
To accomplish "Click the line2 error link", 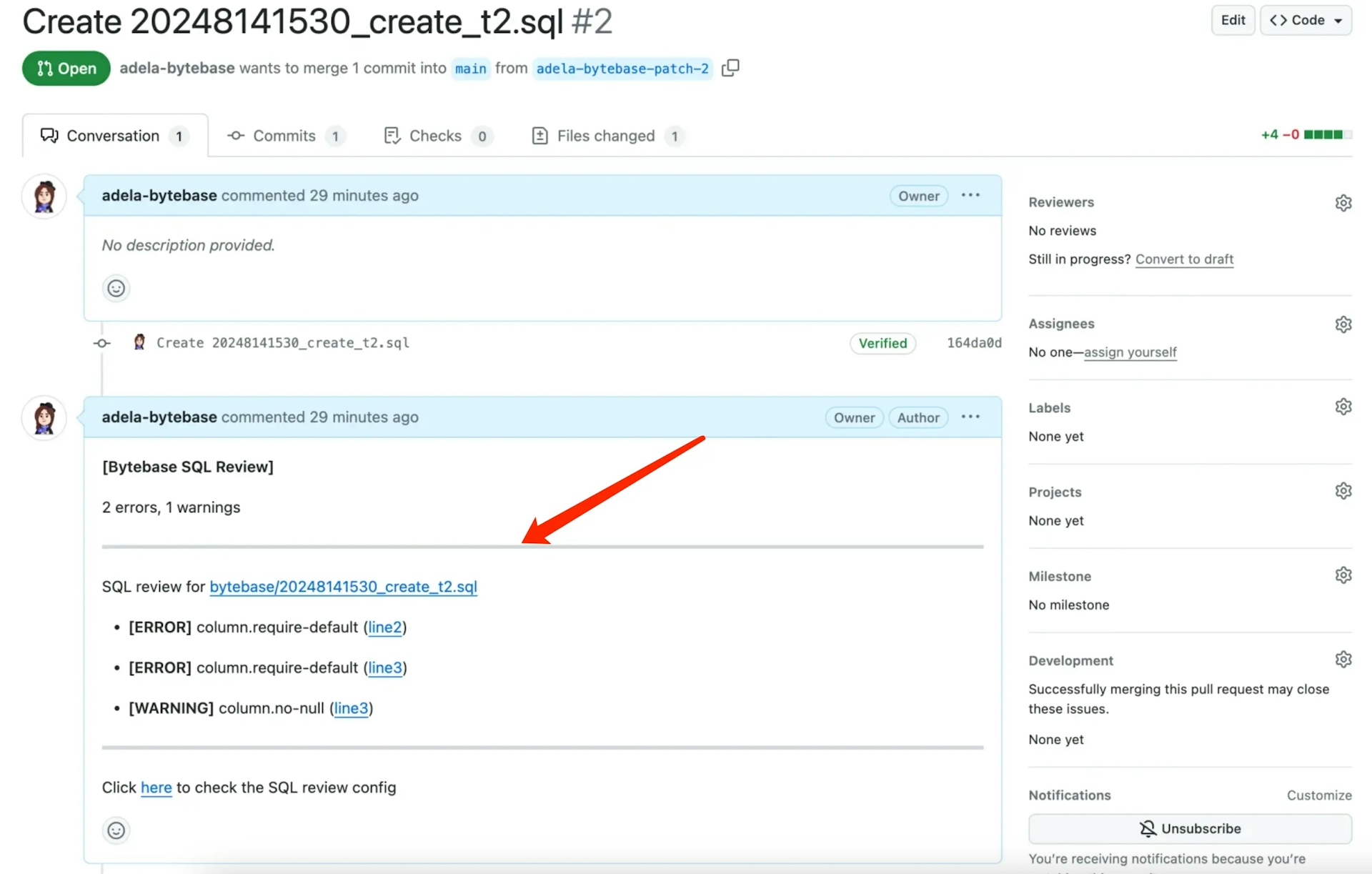I will [x=384, y=627].
